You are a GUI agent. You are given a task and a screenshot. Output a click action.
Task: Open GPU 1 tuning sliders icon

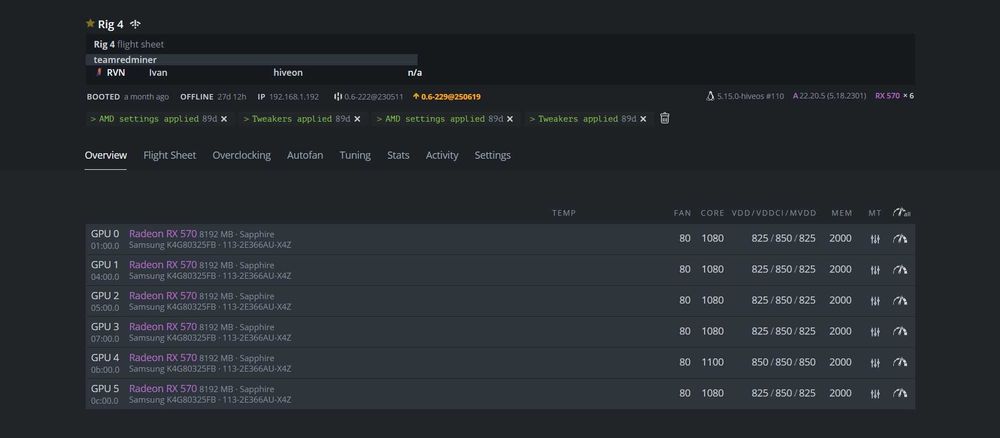(x=875, y=270)
